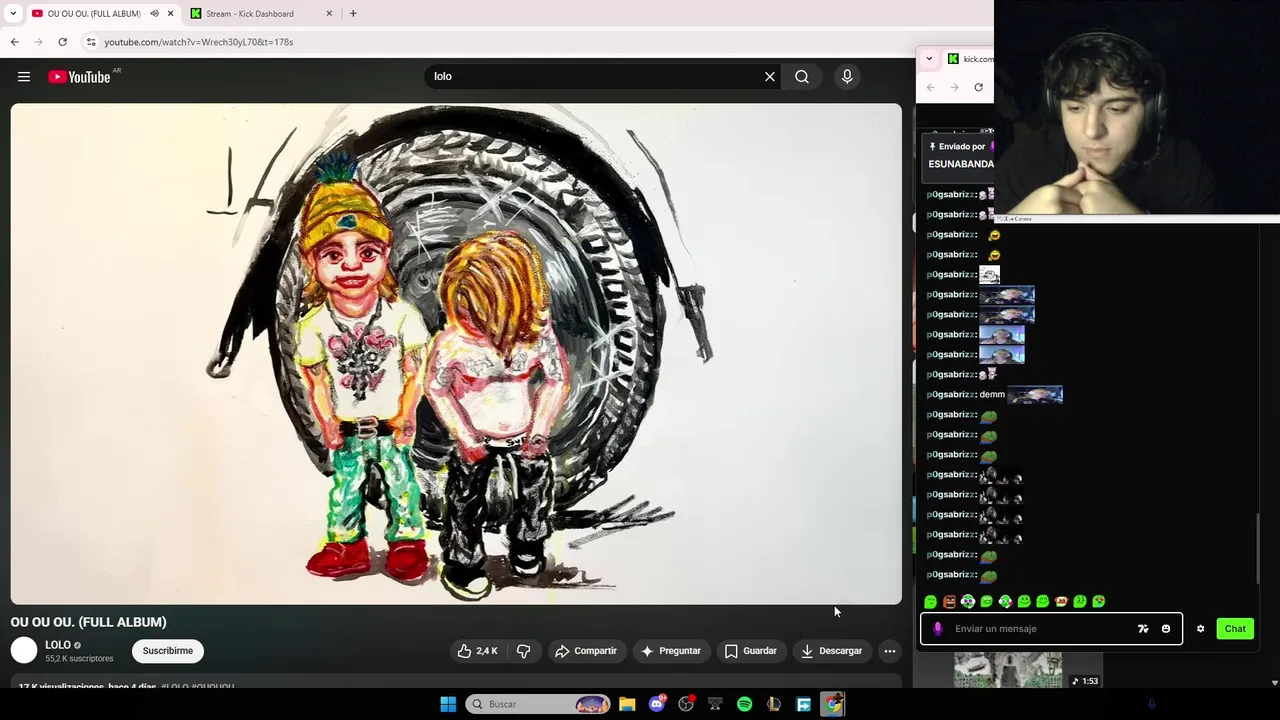The height and width of the screenshot is (720, 1280).
Task: Reload the Kick chat window
Action: click(978, 87)
